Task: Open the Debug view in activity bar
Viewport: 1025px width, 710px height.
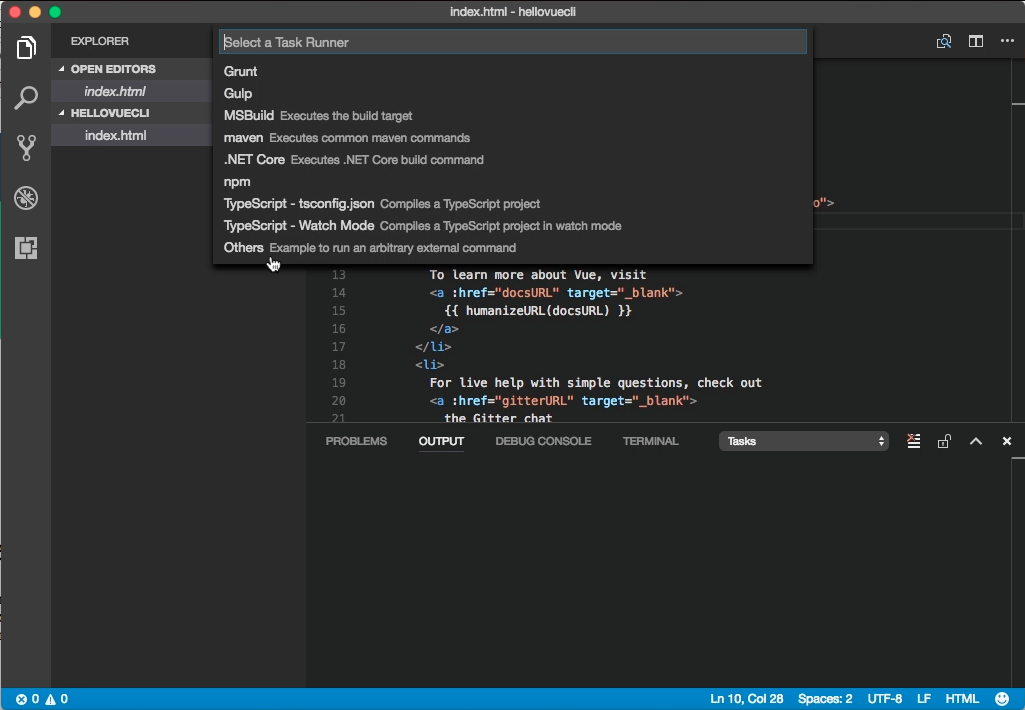Action: [x=26, y=197]
